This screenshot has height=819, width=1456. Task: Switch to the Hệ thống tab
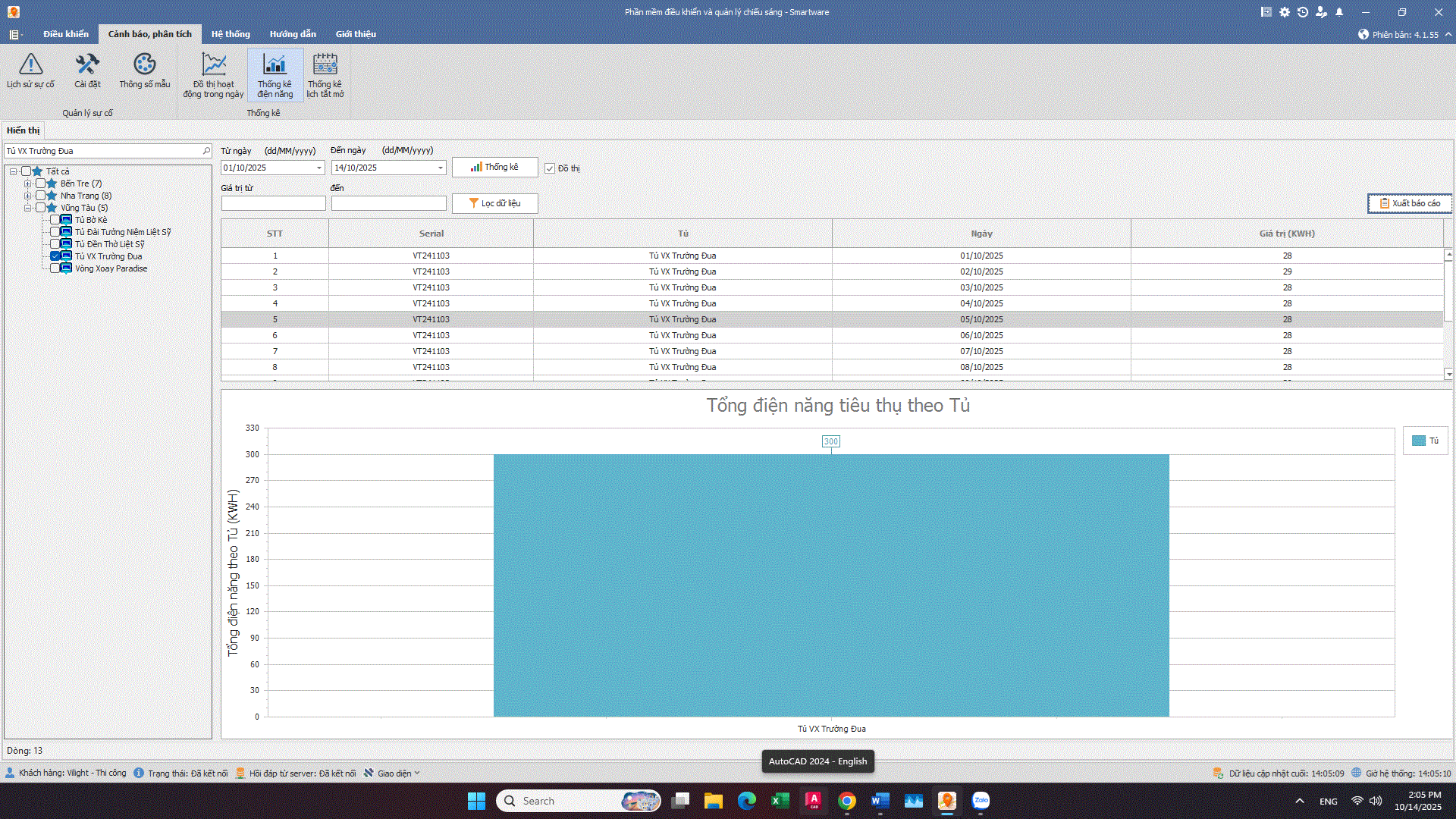coord(231,34)
